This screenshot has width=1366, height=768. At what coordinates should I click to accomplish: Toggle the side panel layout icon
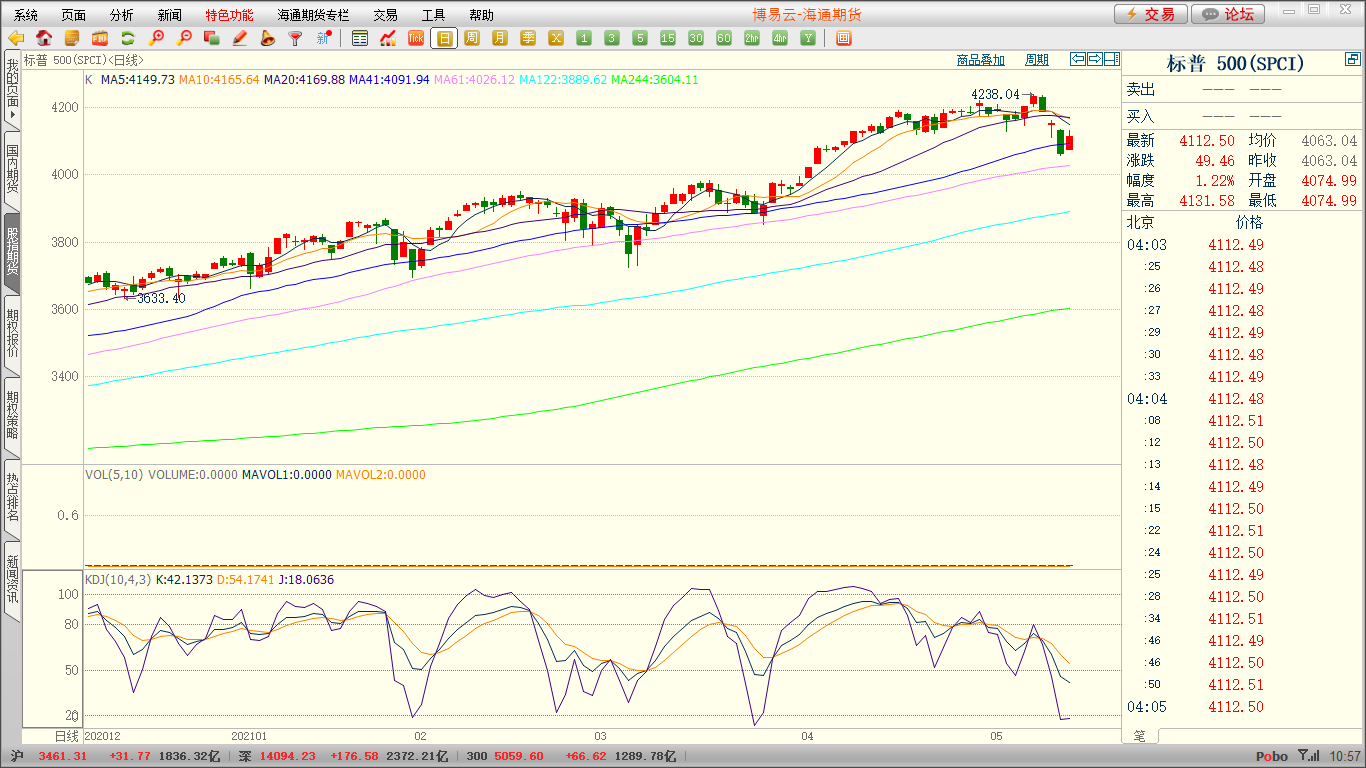(x=1112, y=59)
